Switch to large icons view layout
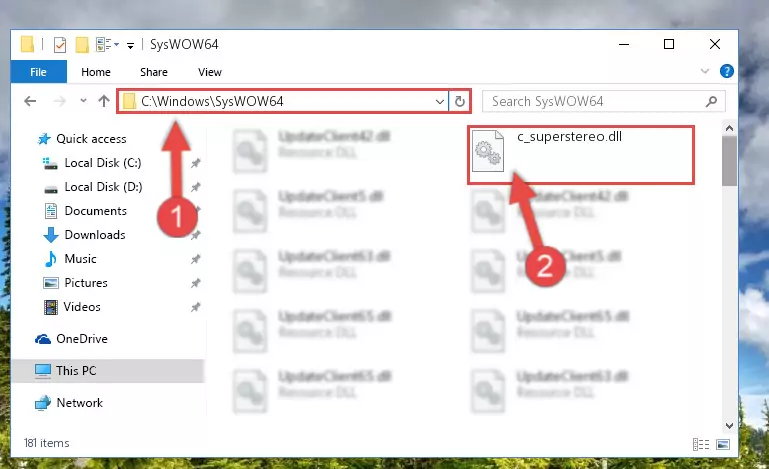 (722, 444)
